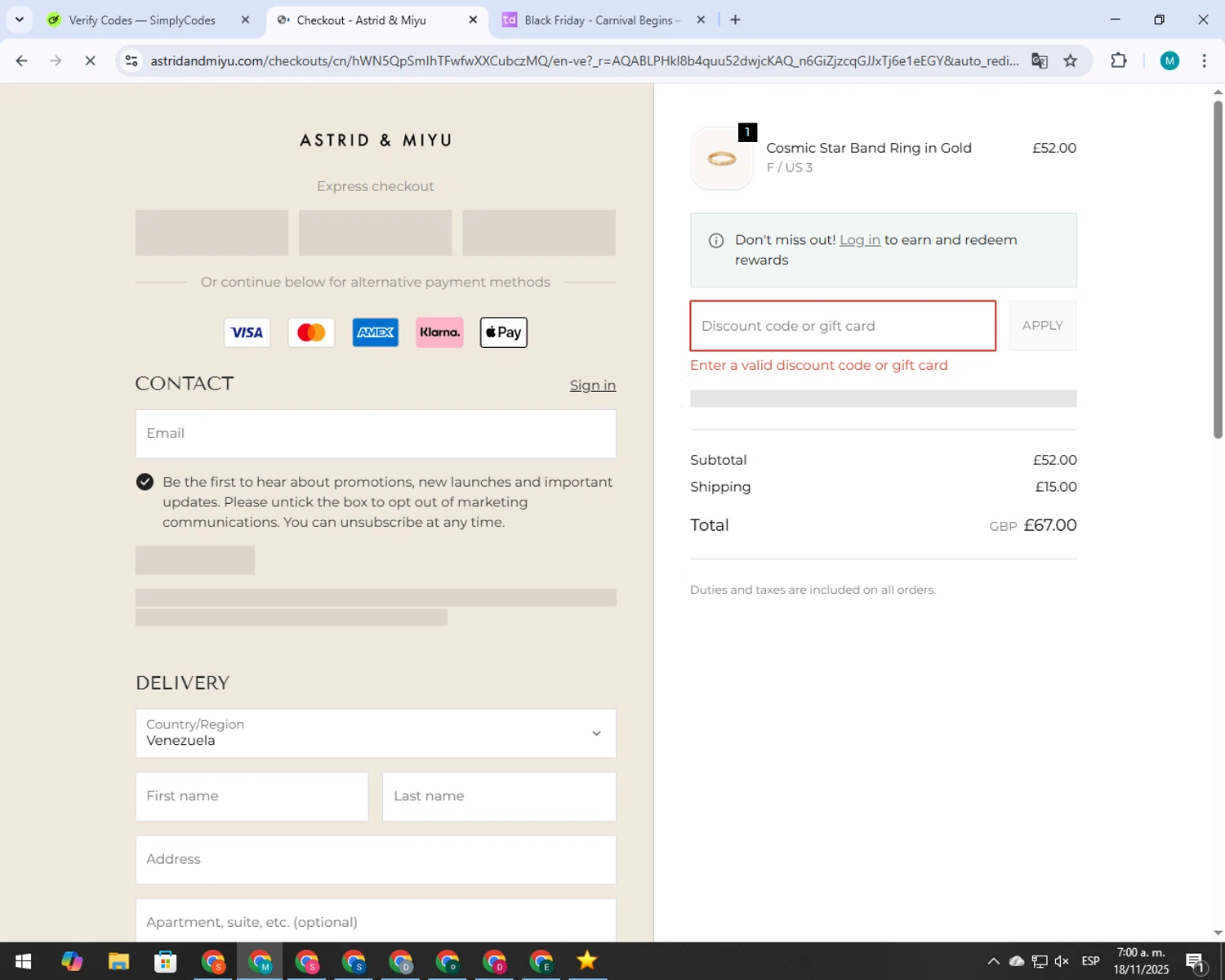Screen dimensions: 1225x980
Task: Launch Copilot from the taskbar
Action: [x=72, y=961]
